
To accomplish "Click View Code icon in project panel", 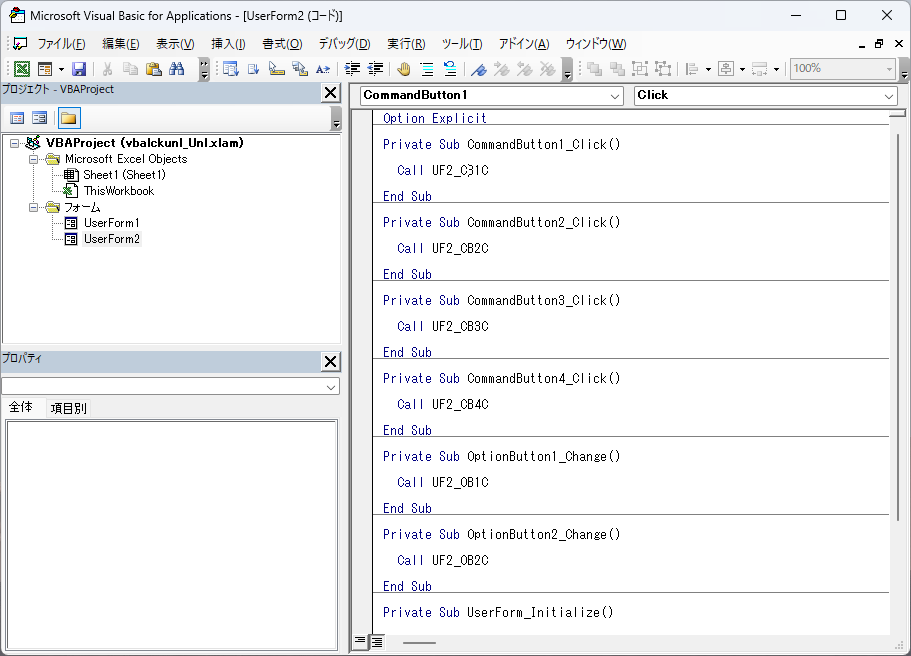I will (x=17, y=118).
